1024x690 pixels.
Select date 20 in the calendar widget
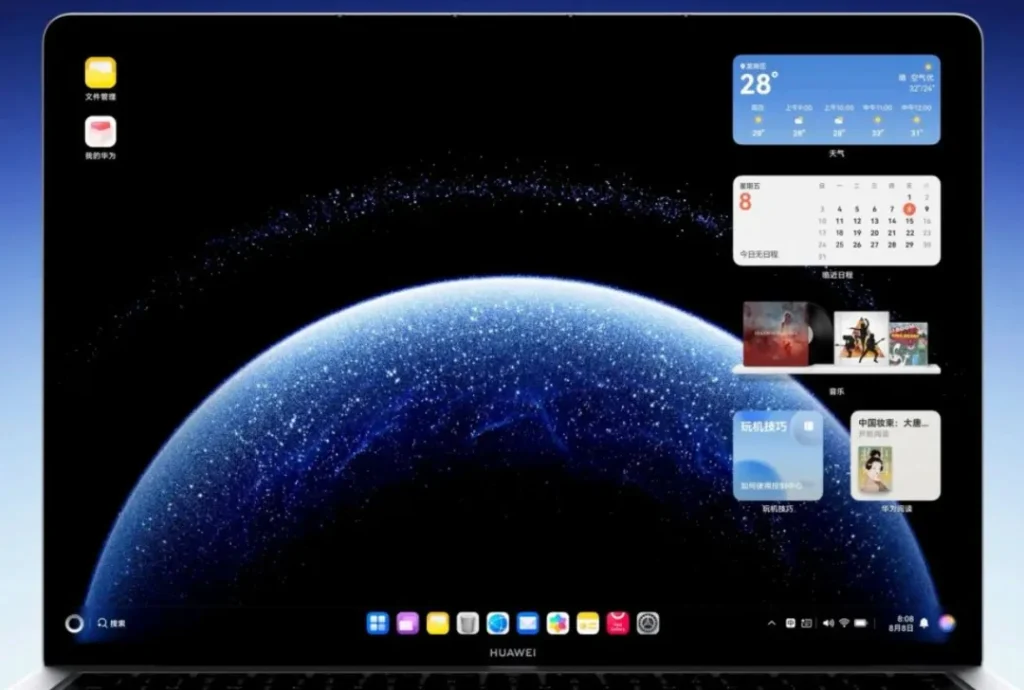874,233
